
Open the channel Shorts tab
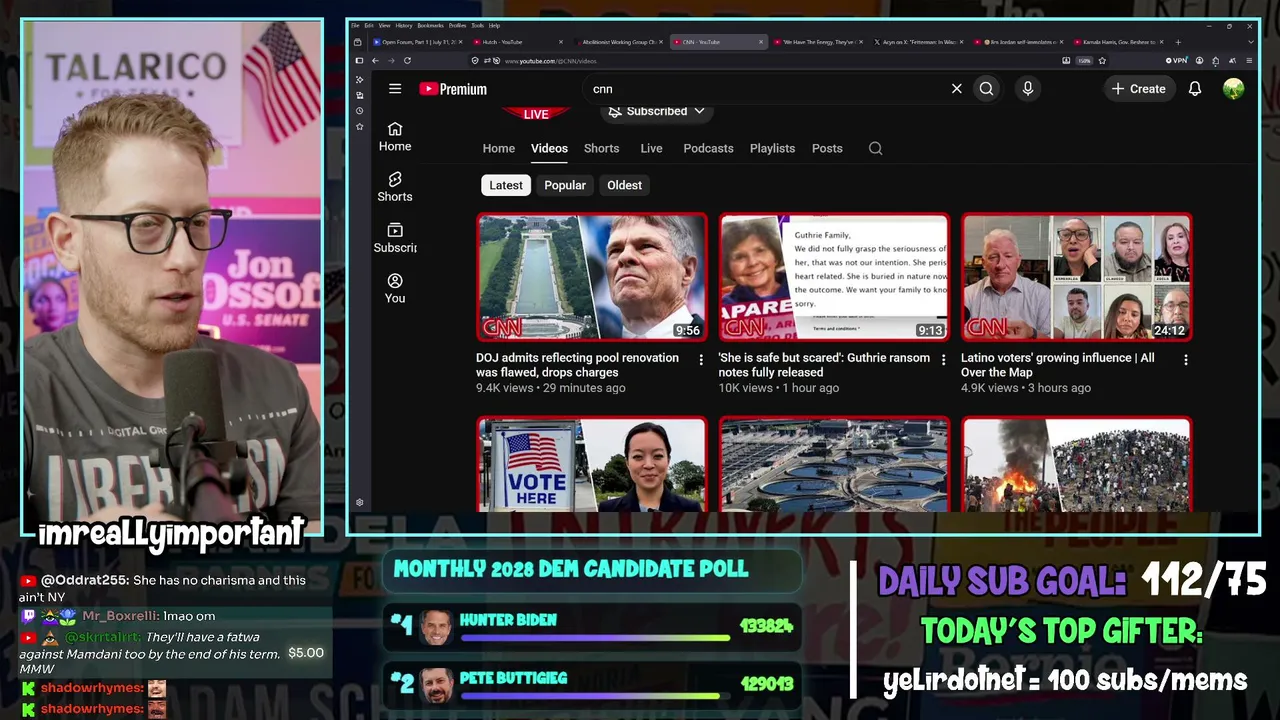coord(602,148)
